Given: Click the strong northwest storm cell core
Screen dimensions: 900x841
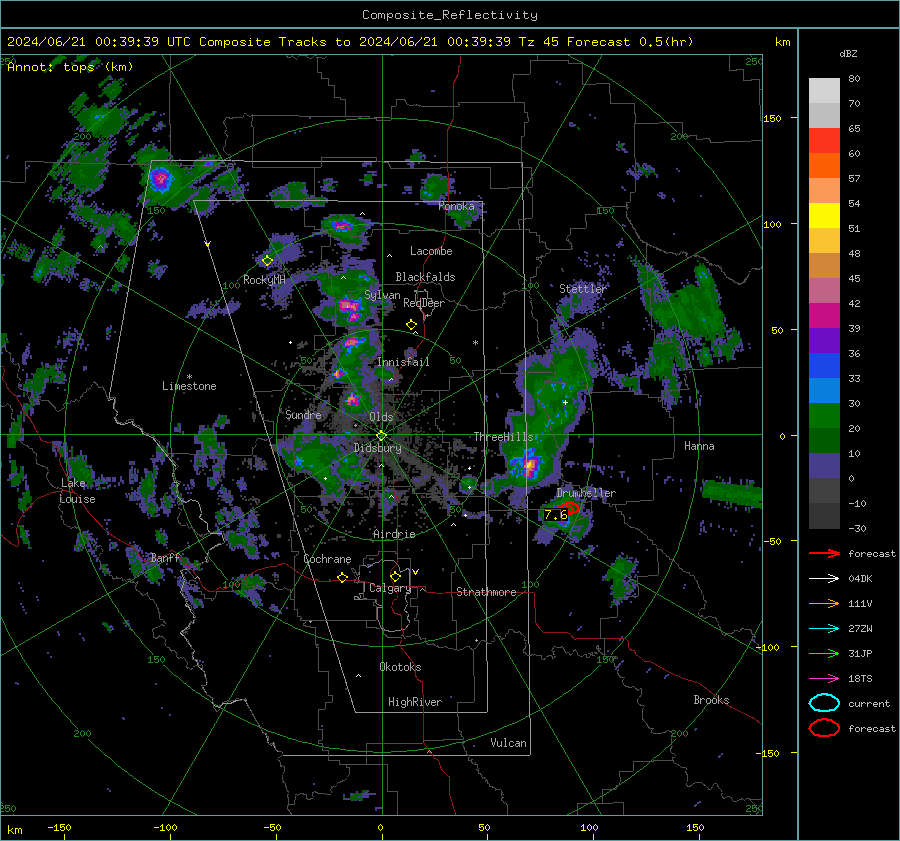Looking at the screenshot, I should click(161, 179).
